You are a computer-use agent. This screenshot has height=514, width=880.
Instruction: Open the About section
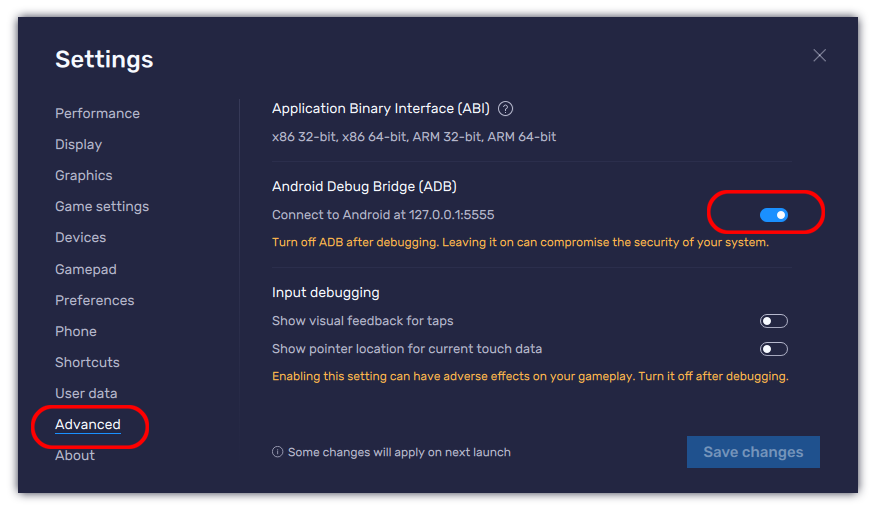[75, 456]
